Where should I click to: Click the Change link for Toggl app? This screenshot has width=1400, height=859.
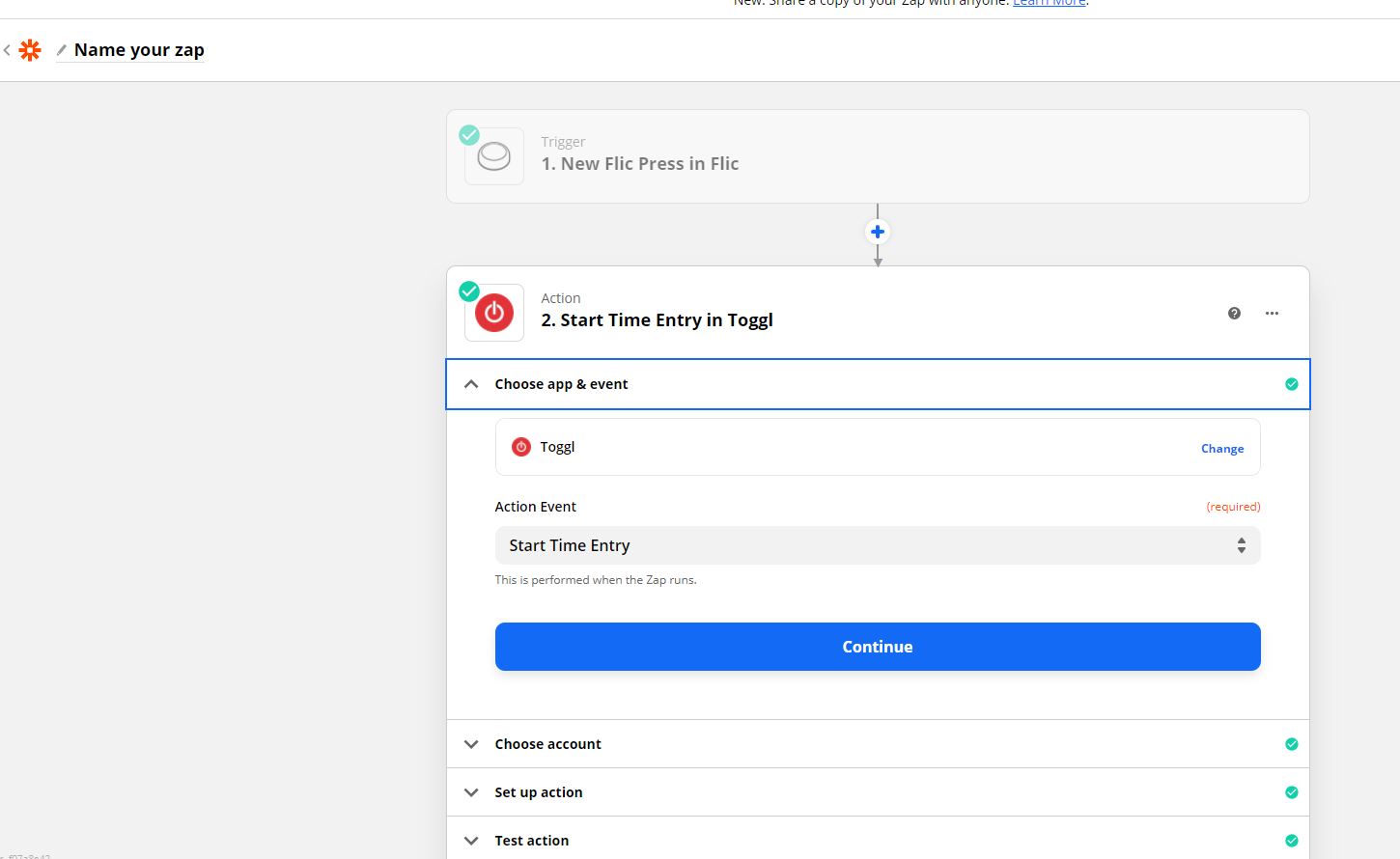[1221, 449]
